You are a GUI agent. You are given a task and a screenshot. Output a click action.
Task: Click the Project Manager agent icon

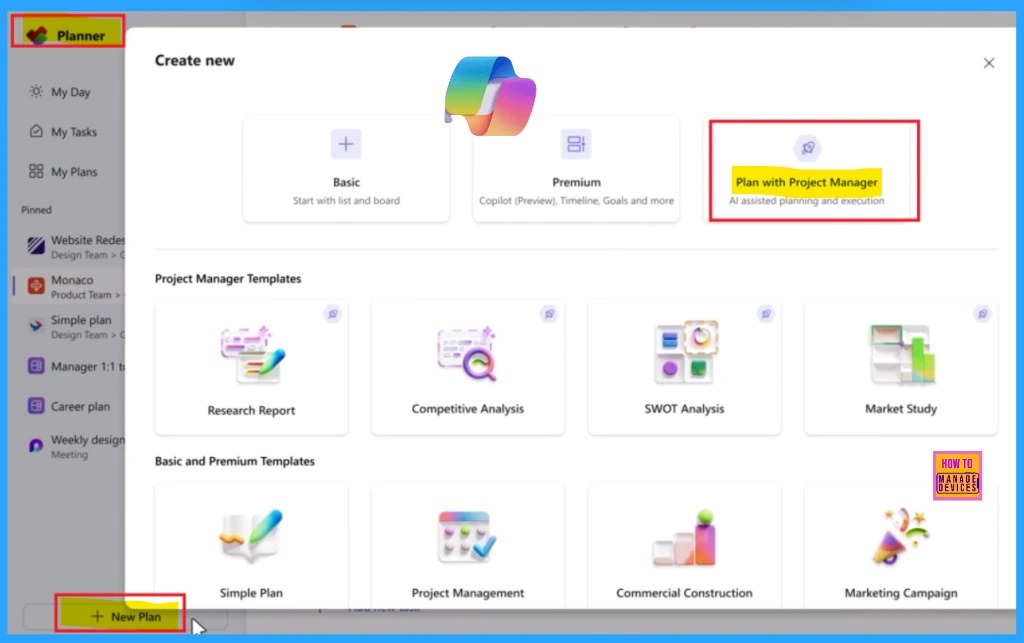807,148
